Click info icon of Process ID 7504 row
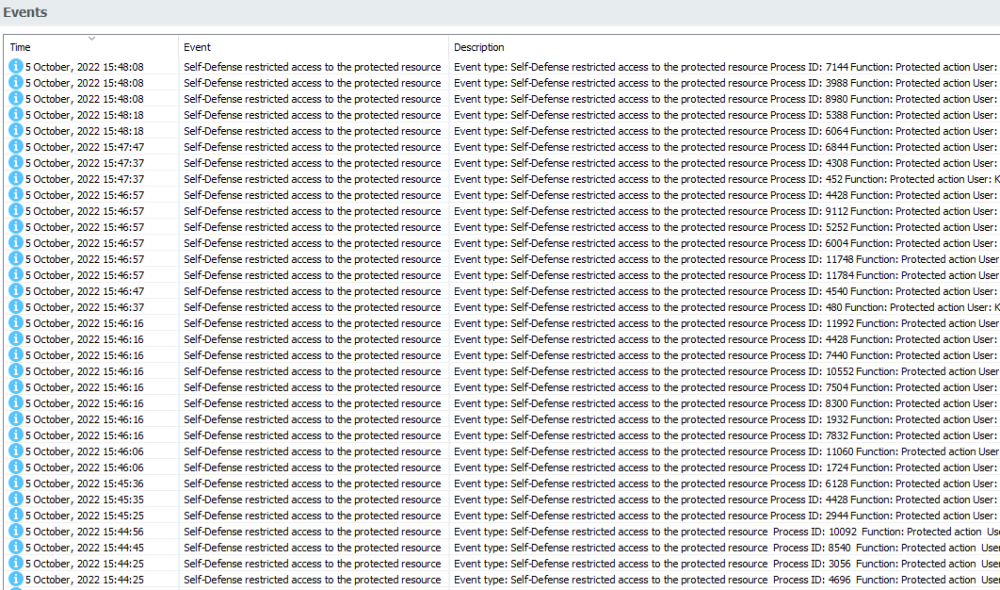This screenshot has width=1000, height=590. (16, 387)
